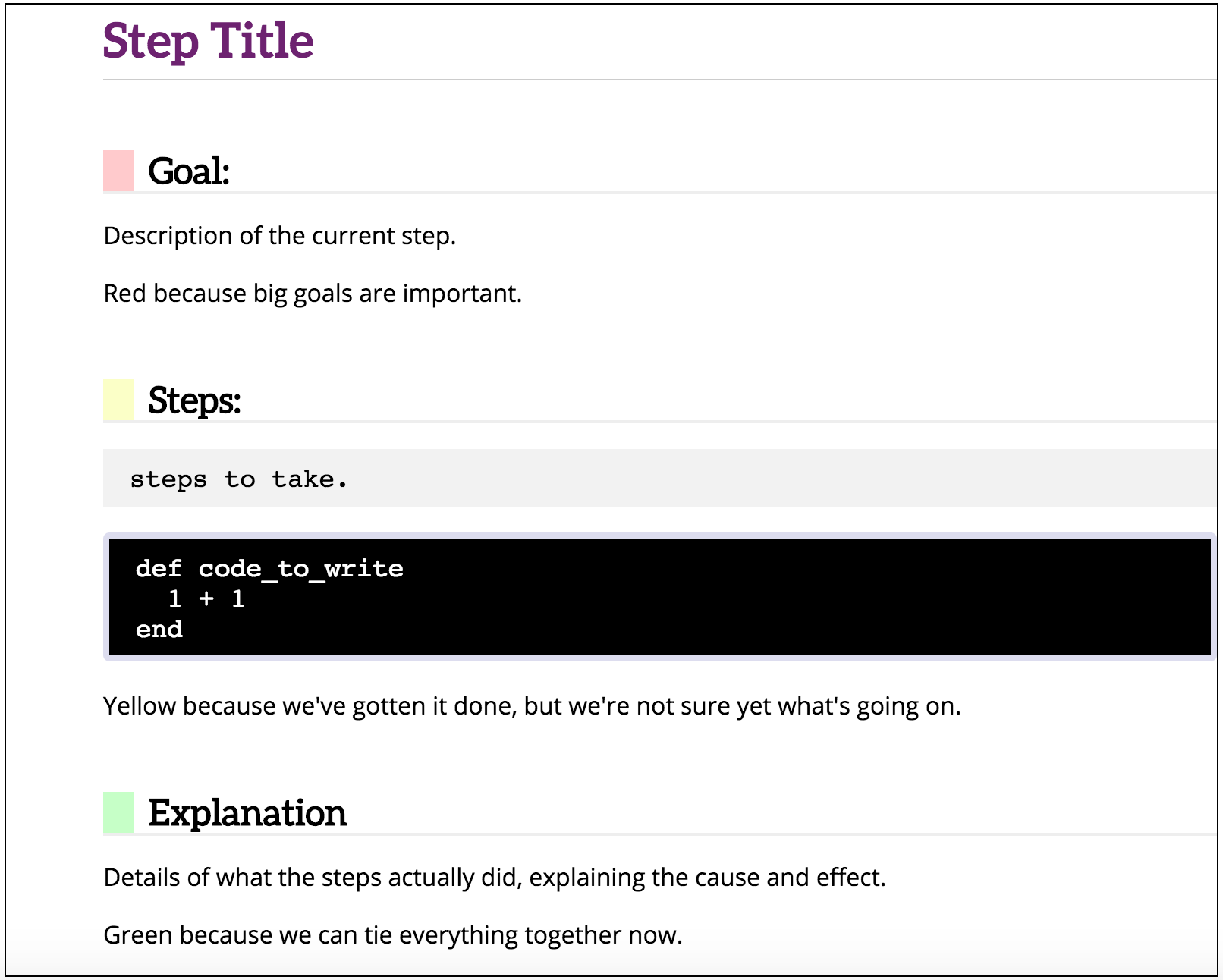Click the purple Step Title heading

(208, 41)
